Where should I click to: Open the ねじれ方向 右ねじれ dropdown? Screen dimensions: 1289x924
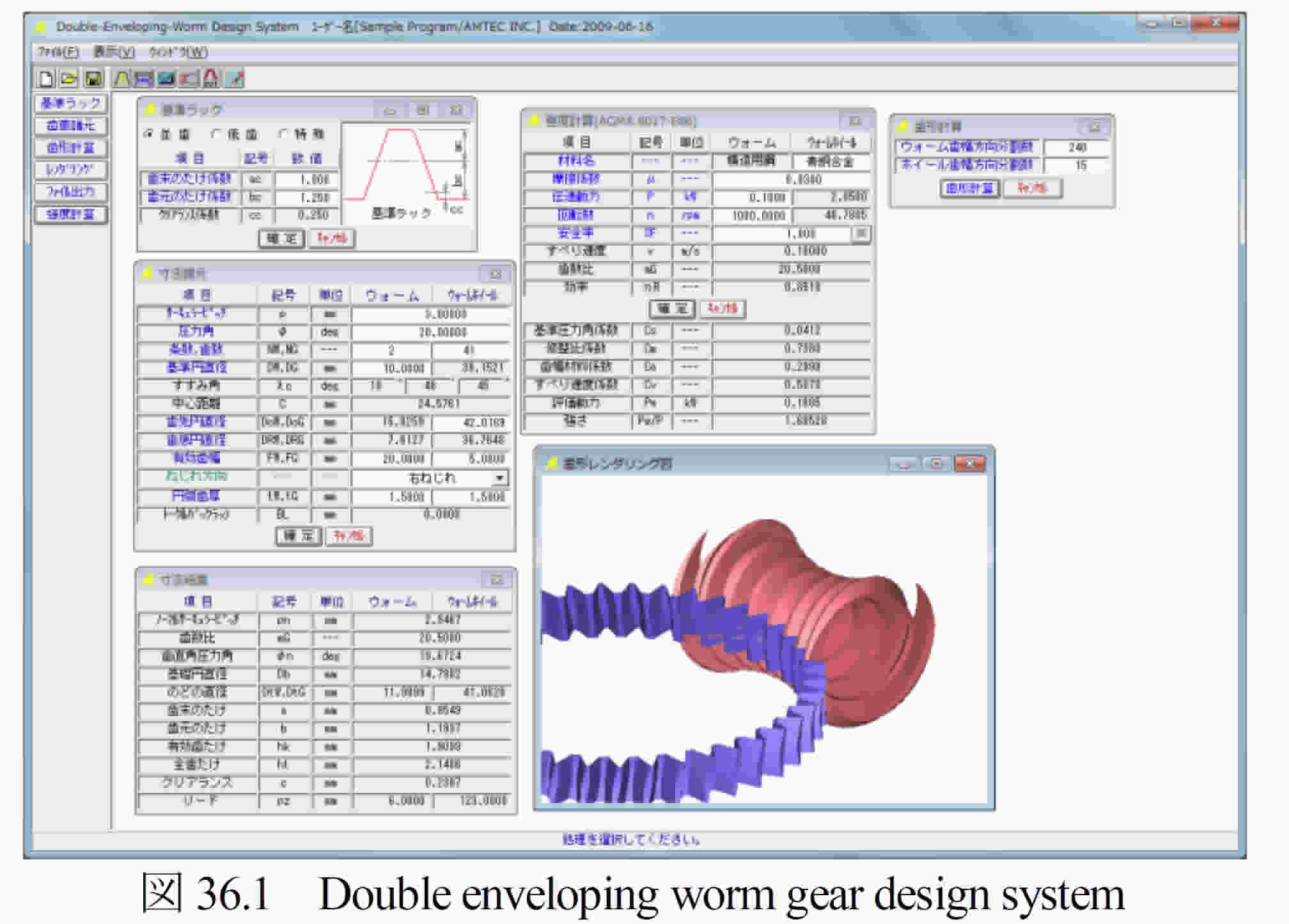click(x=500, y=478)
